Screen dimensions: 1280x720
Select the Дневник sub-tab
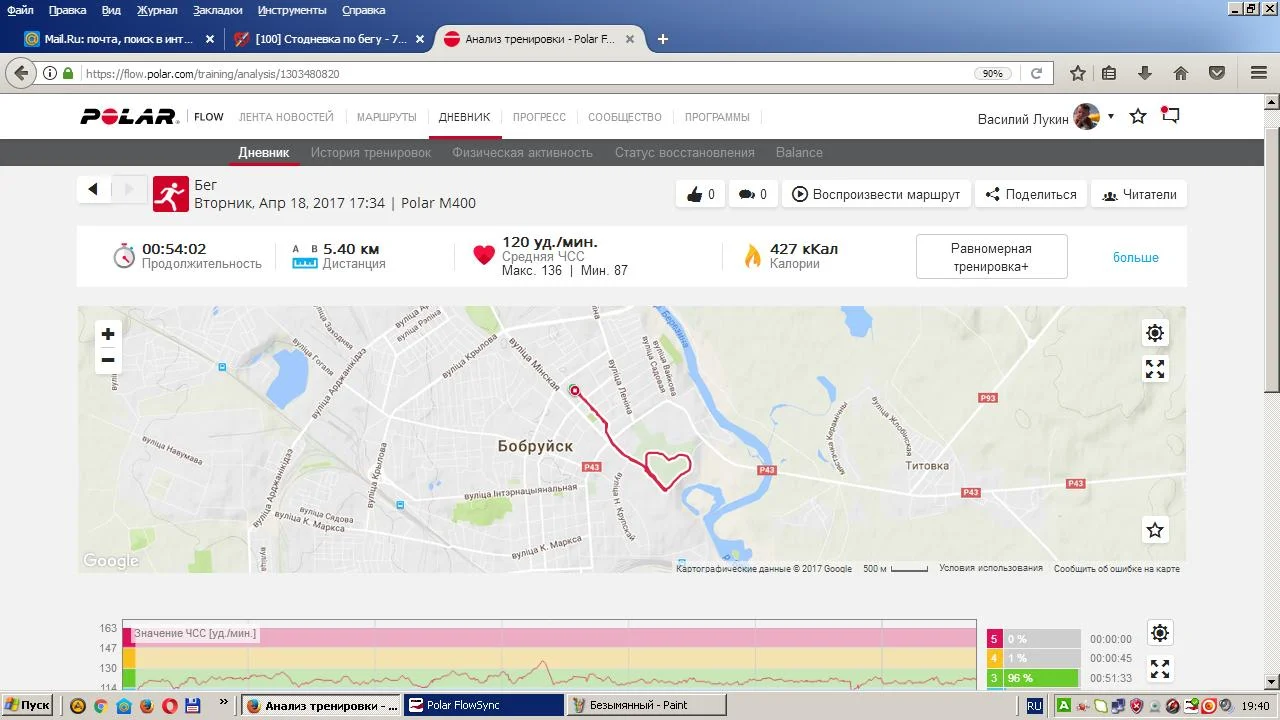(264, 153)
